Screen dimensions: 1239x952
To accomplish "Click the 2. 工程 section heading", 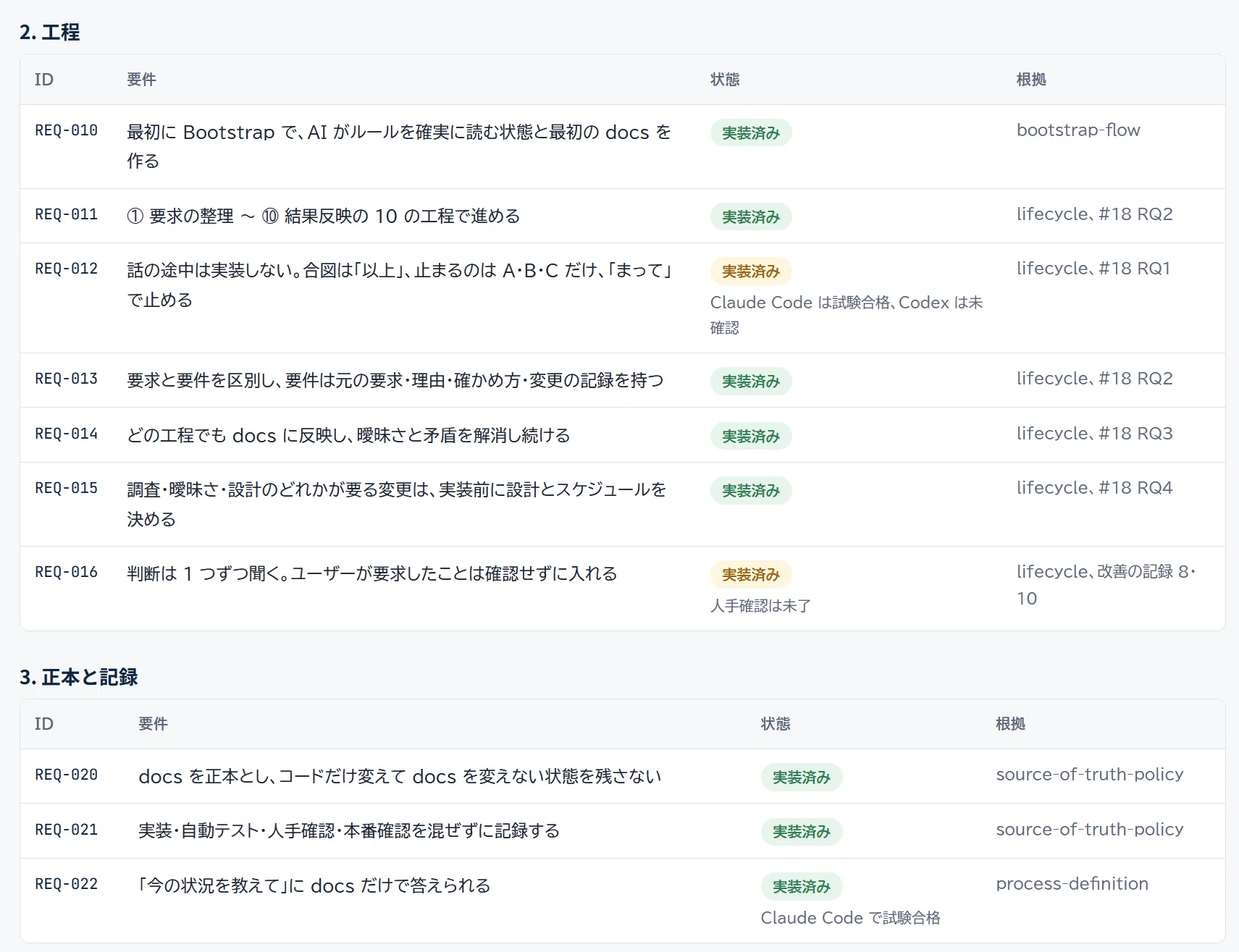I will click(x=50, y=33).
